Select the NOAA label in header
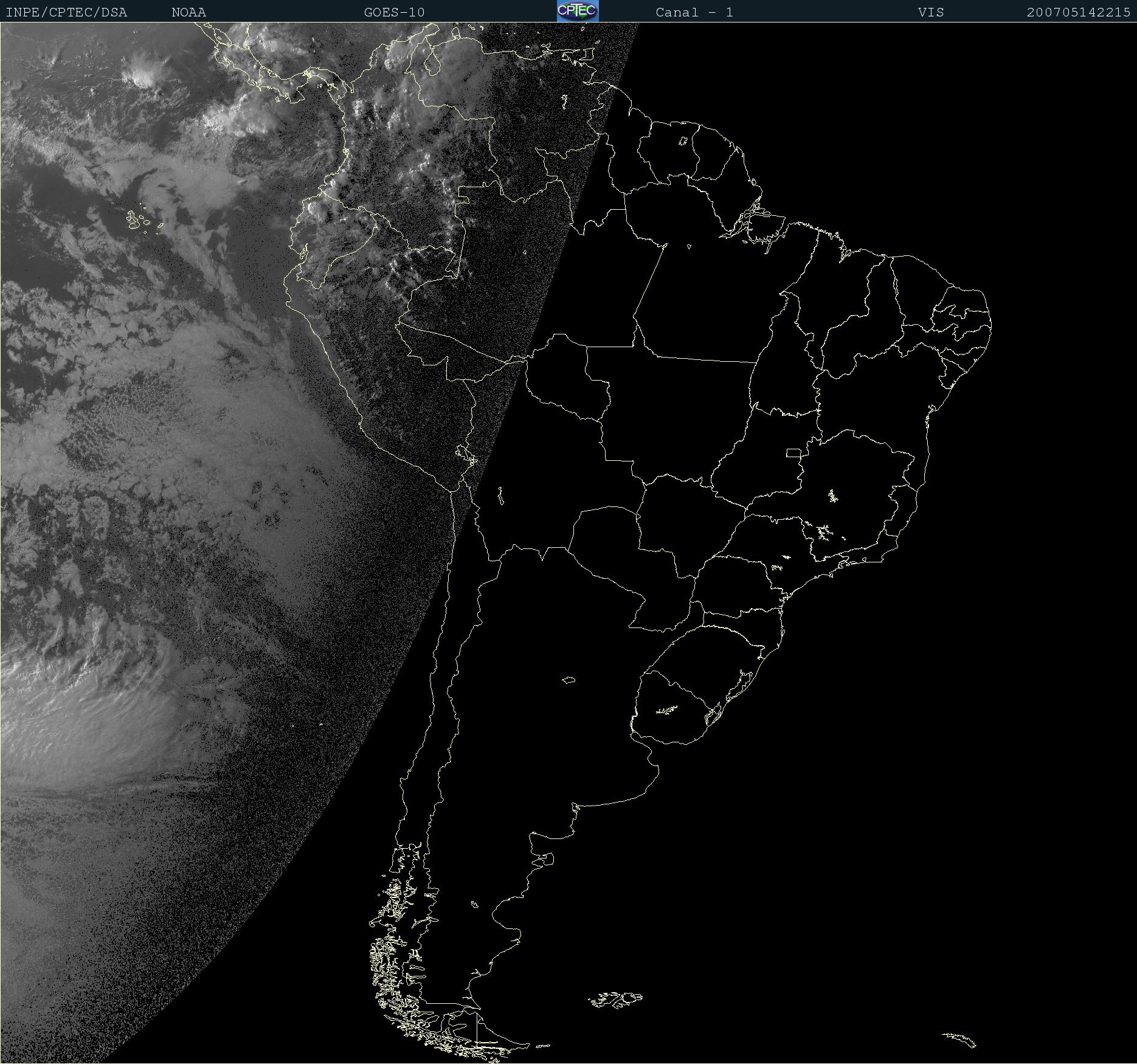Image resolution: width=1137 pixels, height=1064 pixels. pos(188,12)
